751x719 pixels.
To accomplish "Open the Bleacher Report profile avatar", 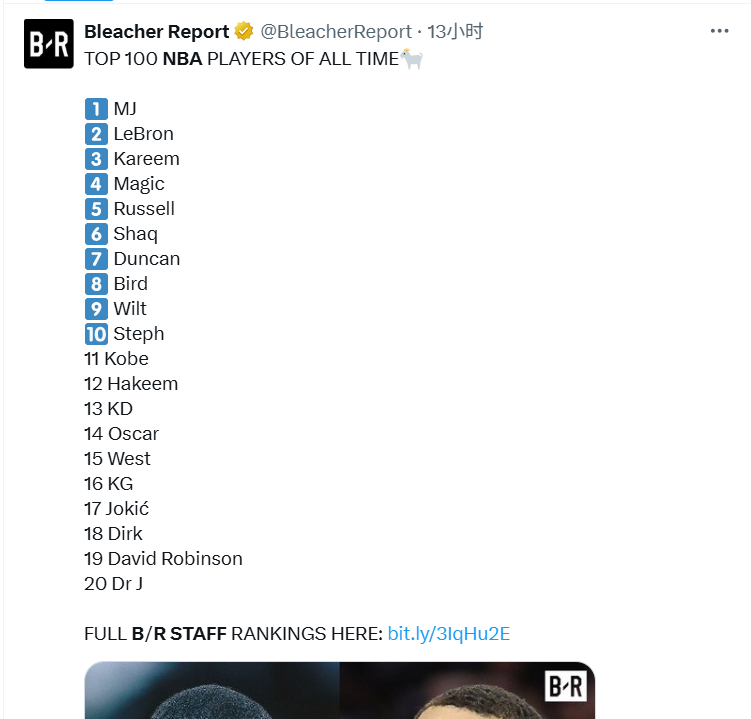I will coord(49,44).
